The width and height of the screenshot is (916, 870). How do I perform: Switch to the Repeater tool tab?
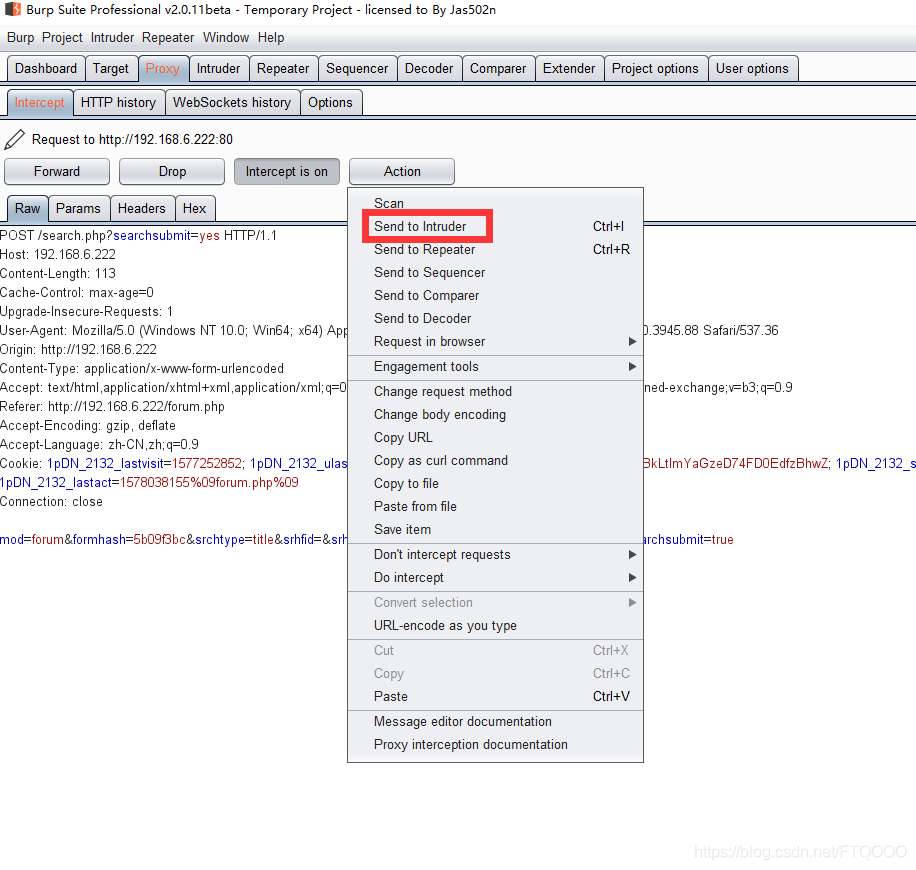coord(283,69)
